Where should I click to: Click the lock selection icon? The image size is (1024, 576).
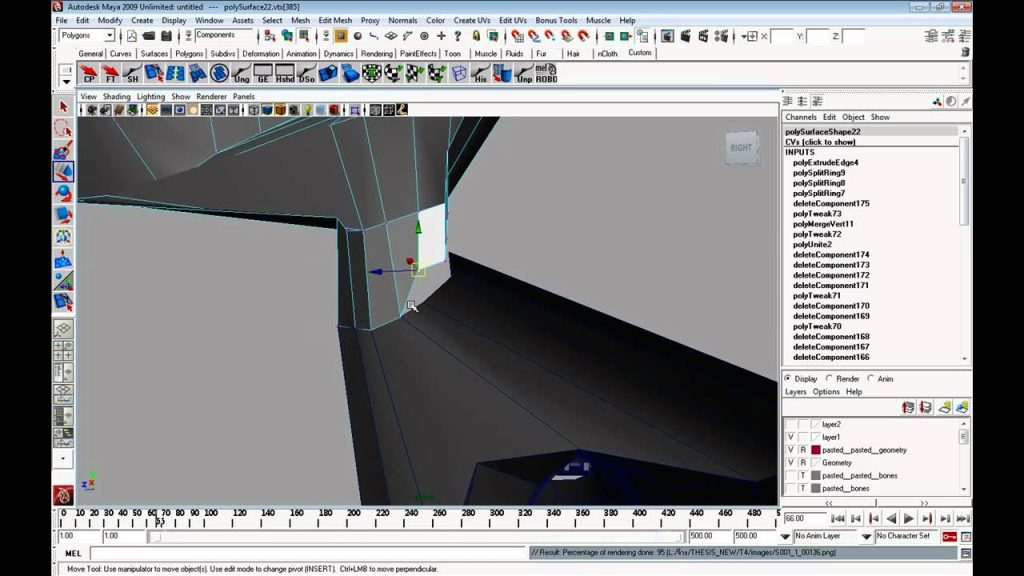click(x=476, y=36)
